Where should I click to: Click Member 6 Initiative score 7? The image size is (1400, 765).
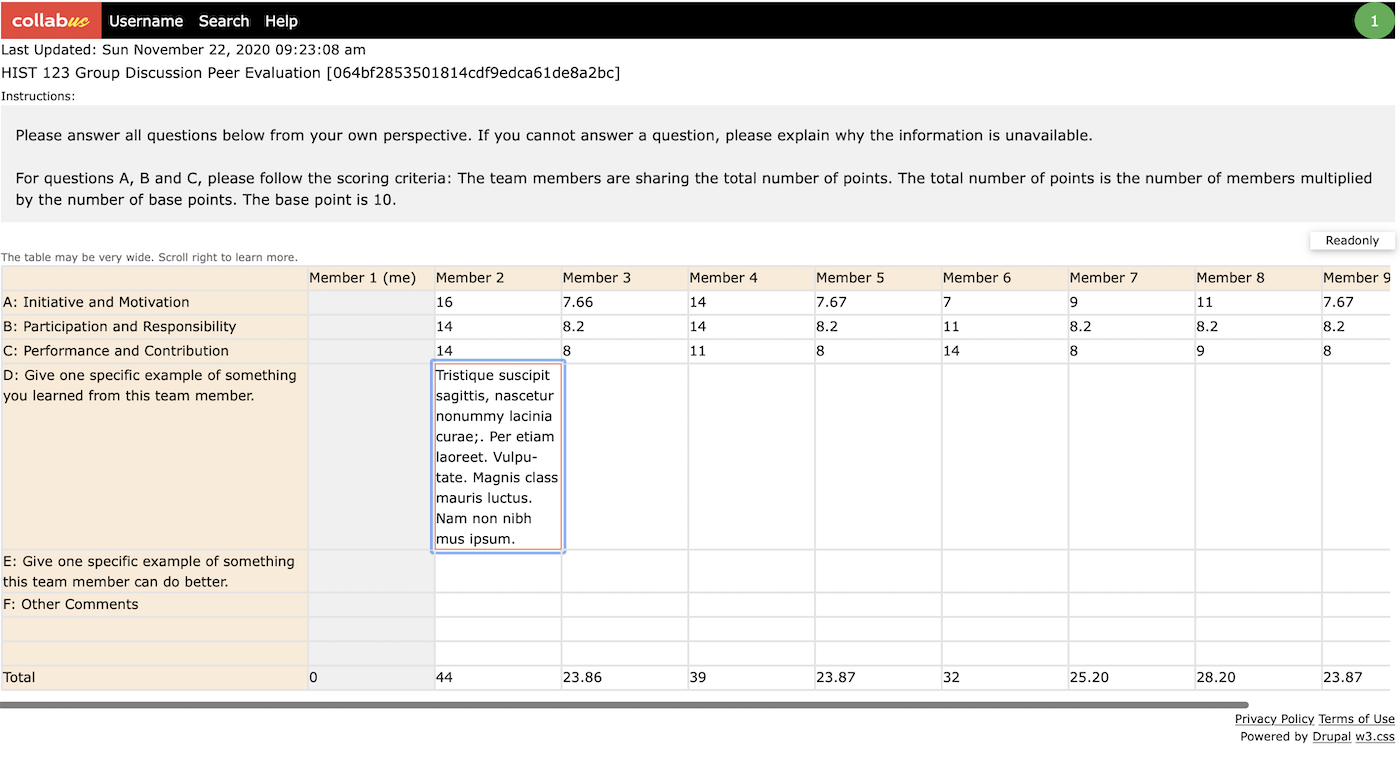pyautogui.click(x=1005, y=302)
